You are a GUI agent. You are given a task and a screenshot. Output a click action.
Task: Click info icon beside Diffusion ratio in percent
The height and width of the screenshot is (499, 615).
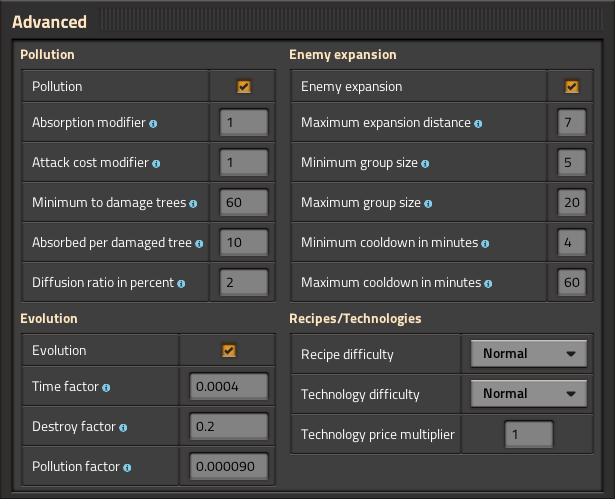181,284
